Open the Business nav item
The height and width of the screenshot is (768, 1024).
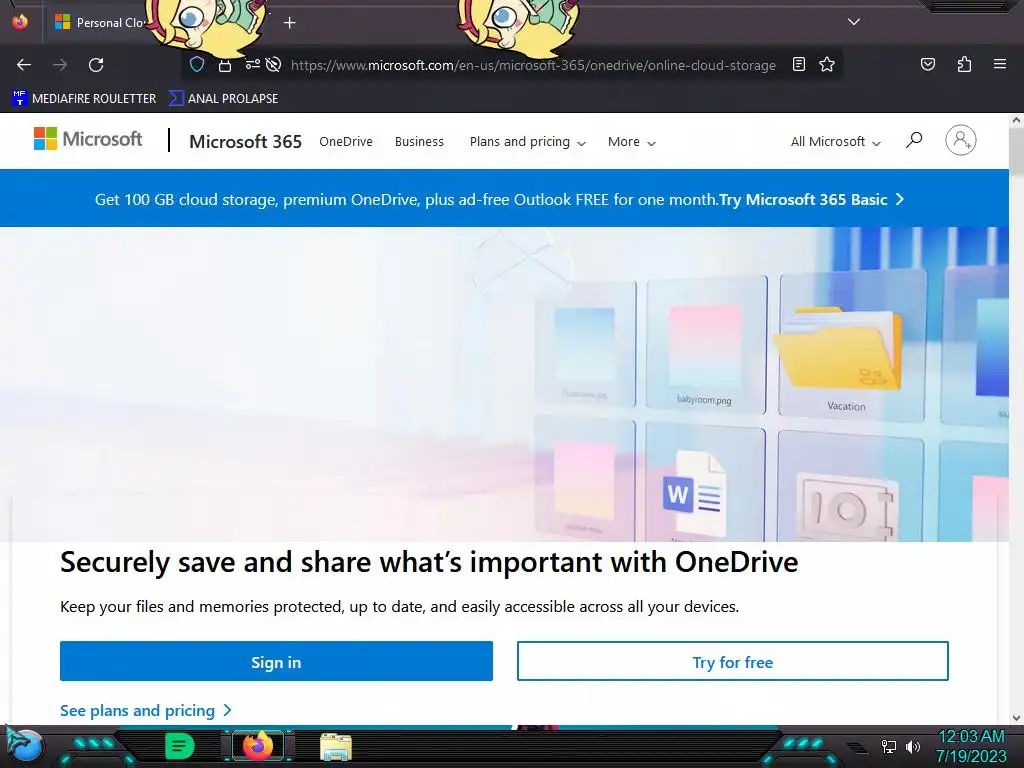click(419, 141)
